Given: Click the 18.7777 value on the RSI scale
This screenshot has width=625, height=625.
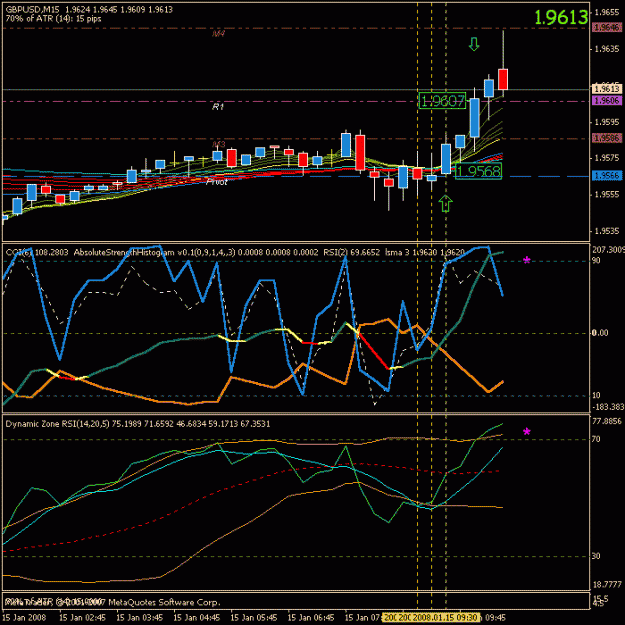Looking at the screenshot, I should click(x=607, y=585).
